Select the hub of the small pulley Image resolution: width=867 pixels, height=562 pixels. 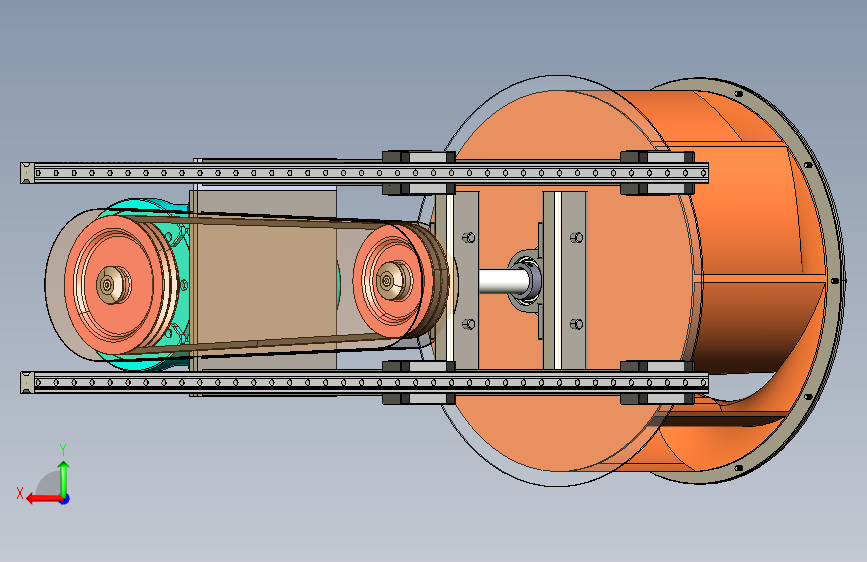click(x=392, y=282)
